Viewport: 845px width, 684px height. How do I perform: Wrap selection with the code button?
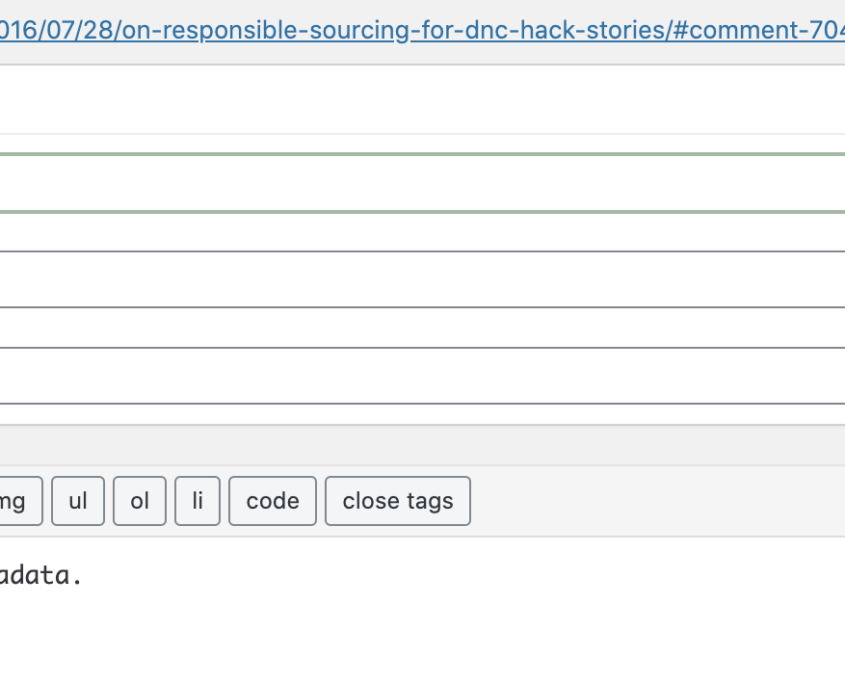pyautogui.click(x=272, y=501)
